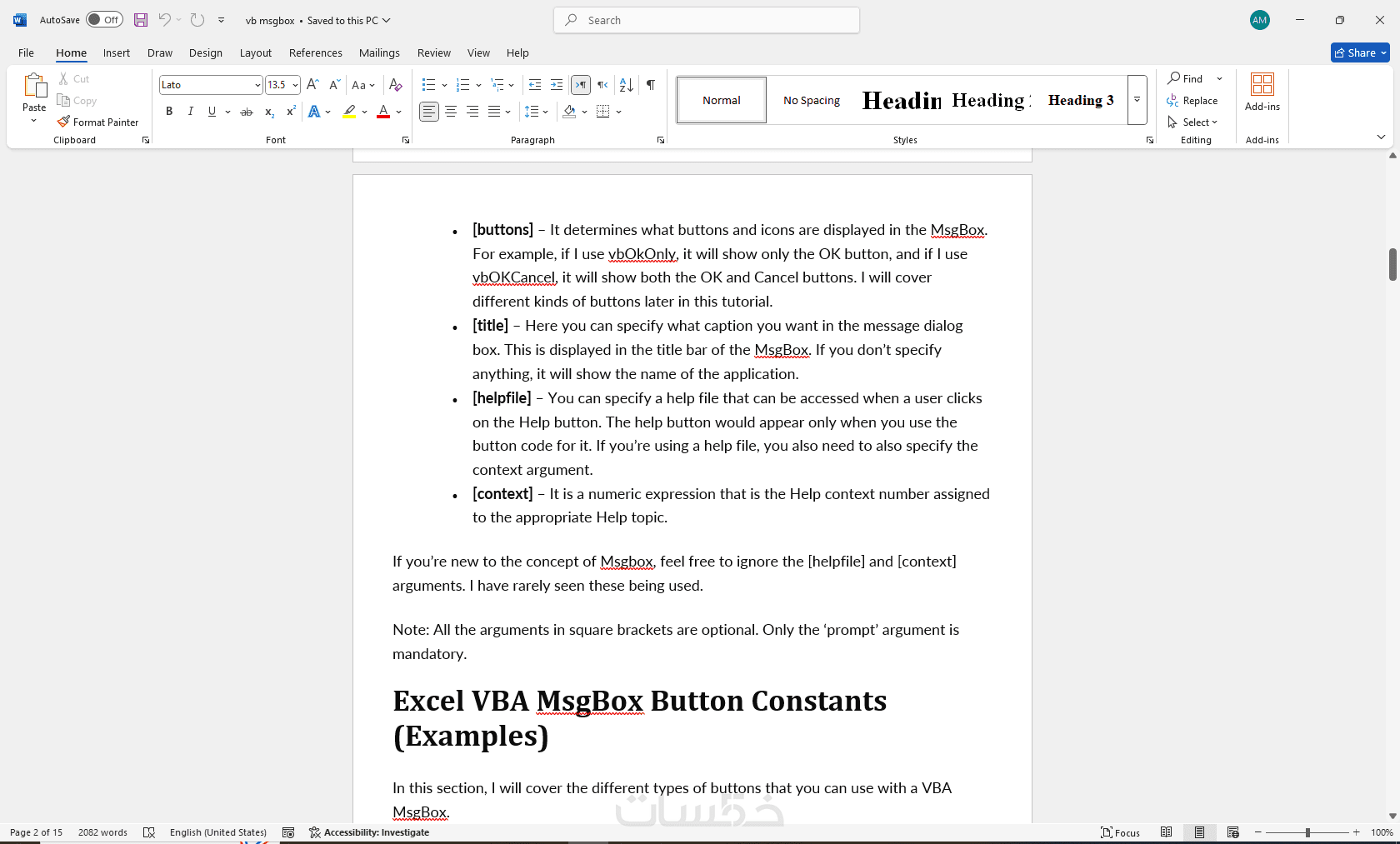Screen dimensions: 1400x844
Task: Apply the Heading 3 style
Action: [x=1081, y=100]
